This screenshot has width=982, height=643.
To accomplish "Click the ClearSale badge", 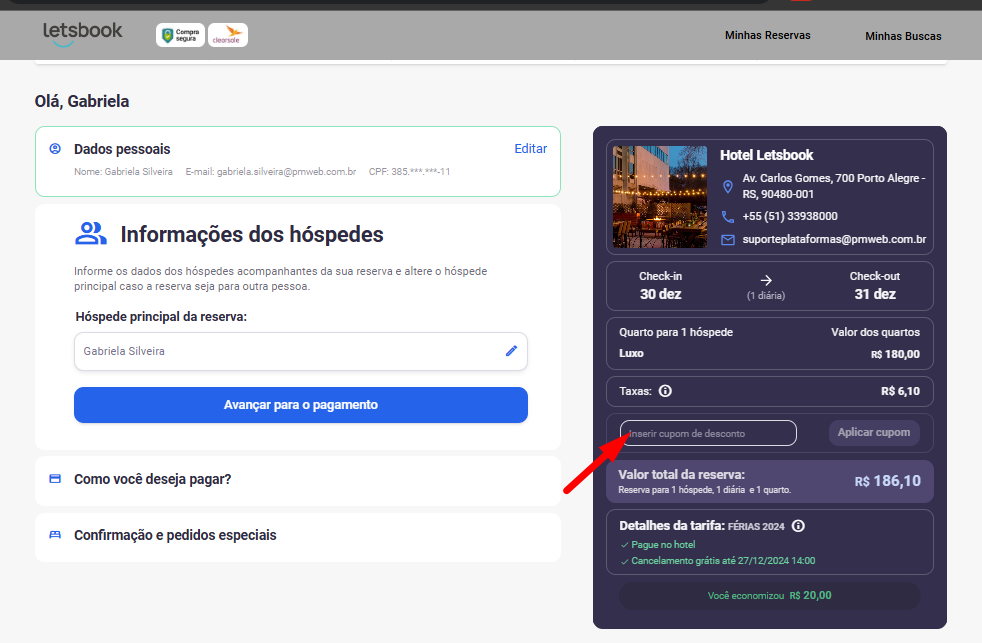I will [x=228, y=35].
